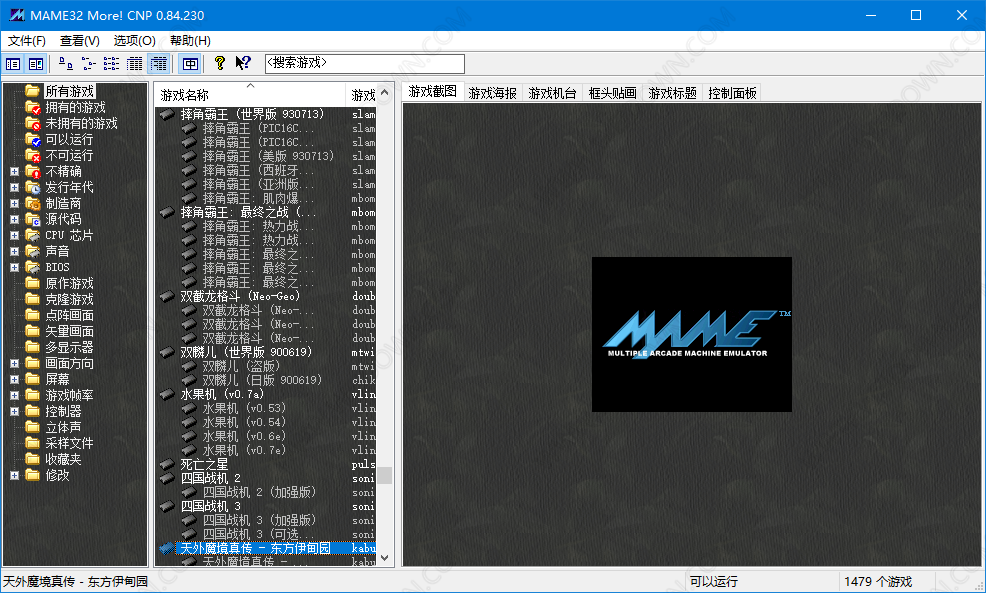The height and width of the screenshot is (593, 986).
Task: Click the 不精确 folder icon
Action: (33, 172)
